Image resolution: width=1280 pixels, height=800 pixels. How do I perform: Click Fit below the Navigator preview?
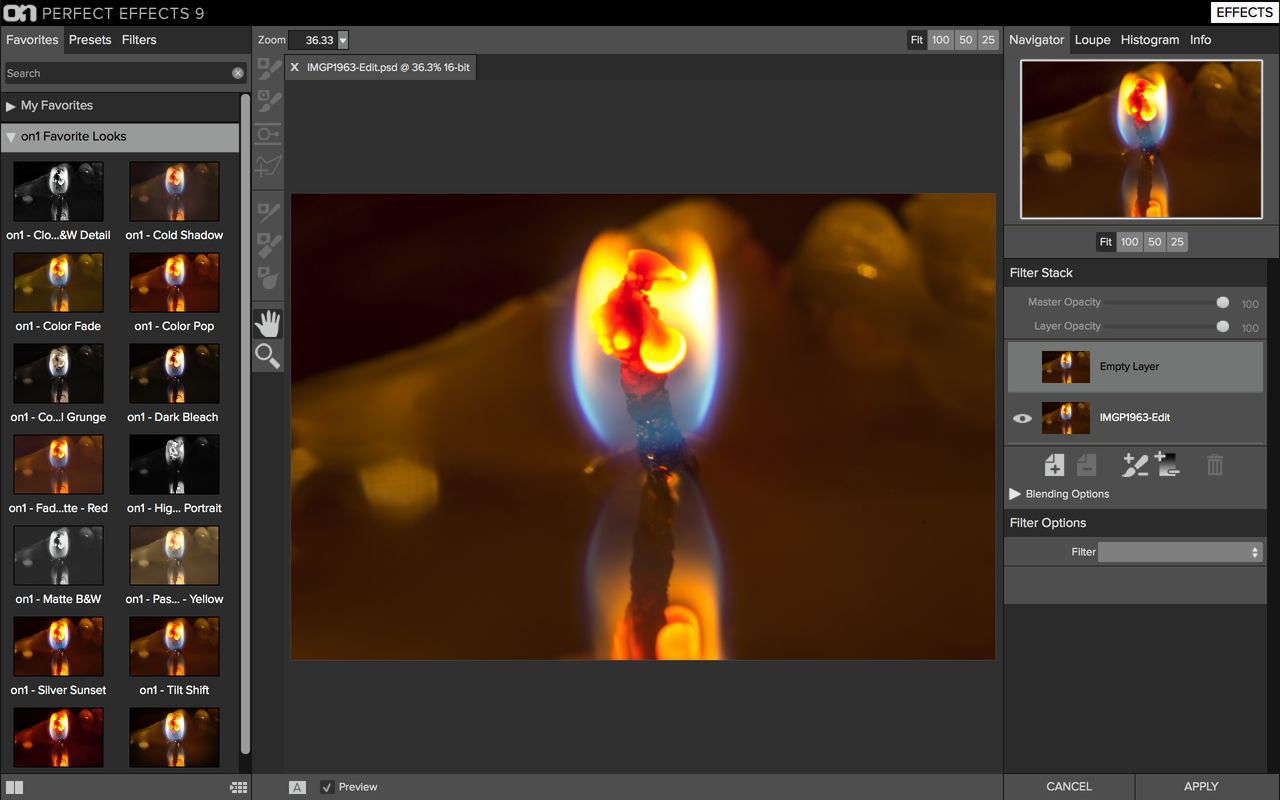click(x=1105, y=242)
